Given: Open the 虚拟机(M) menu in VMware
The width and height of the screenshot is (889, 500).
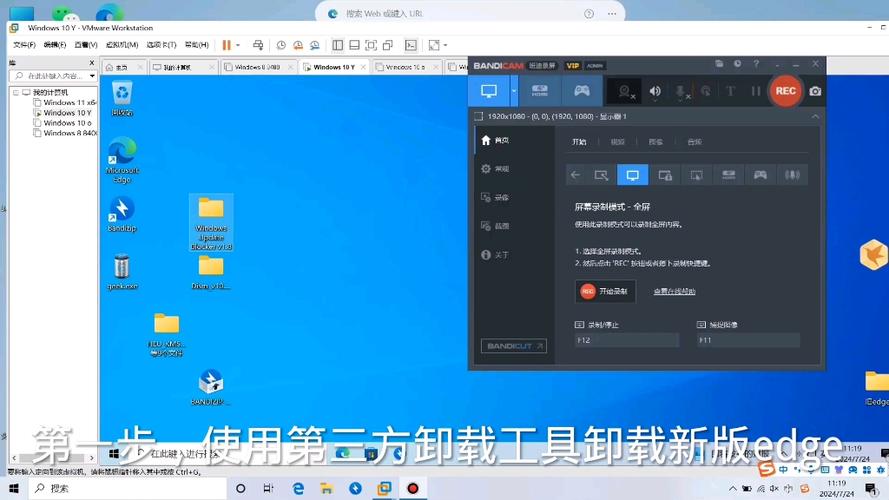Looking at the screenshot, I should pos(122,45).
